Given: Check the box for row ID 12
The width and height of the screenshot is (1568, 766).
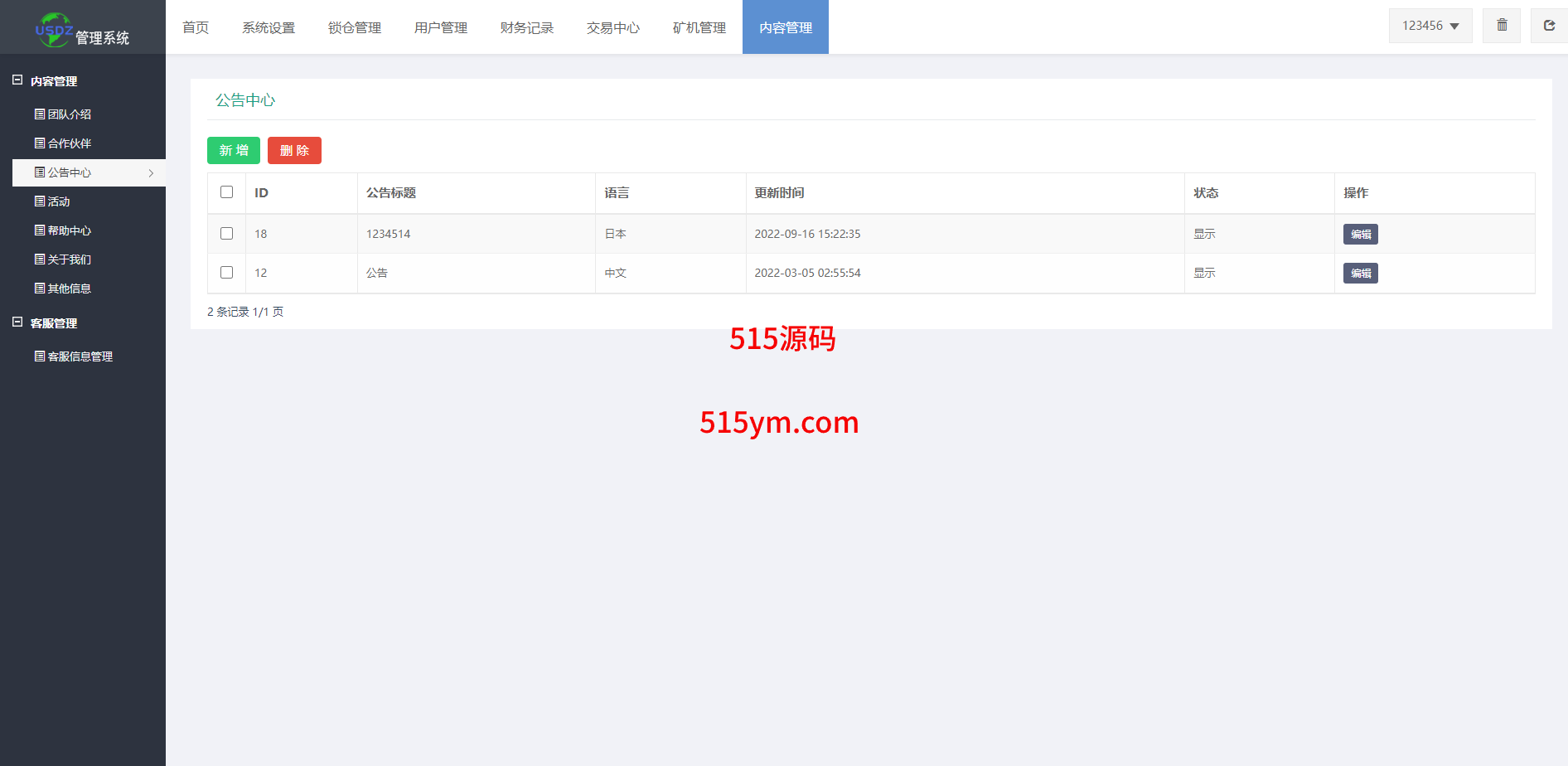Looking at the screenshot, I should [226, 273].
